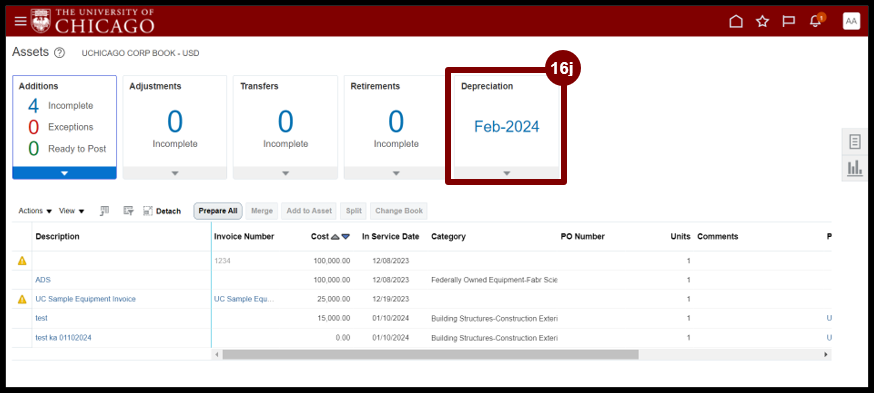
Task: Click the 12/19/2023 in service date
Action: tap(391, 299)
